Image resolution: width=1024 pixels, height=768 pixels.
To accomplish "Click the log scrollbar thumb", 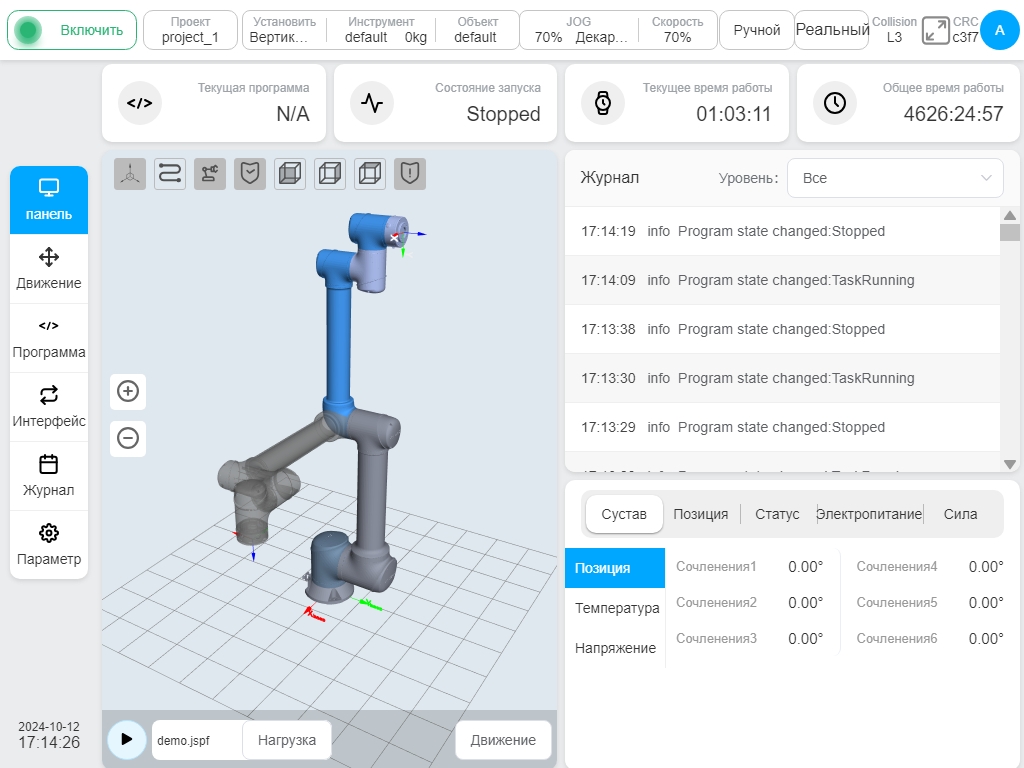I will pyautogui.click(x=1010, y=232).
